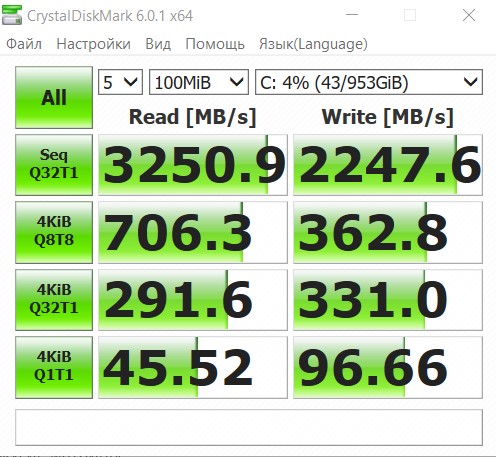Open the Настройки menu

pos(93,44)
